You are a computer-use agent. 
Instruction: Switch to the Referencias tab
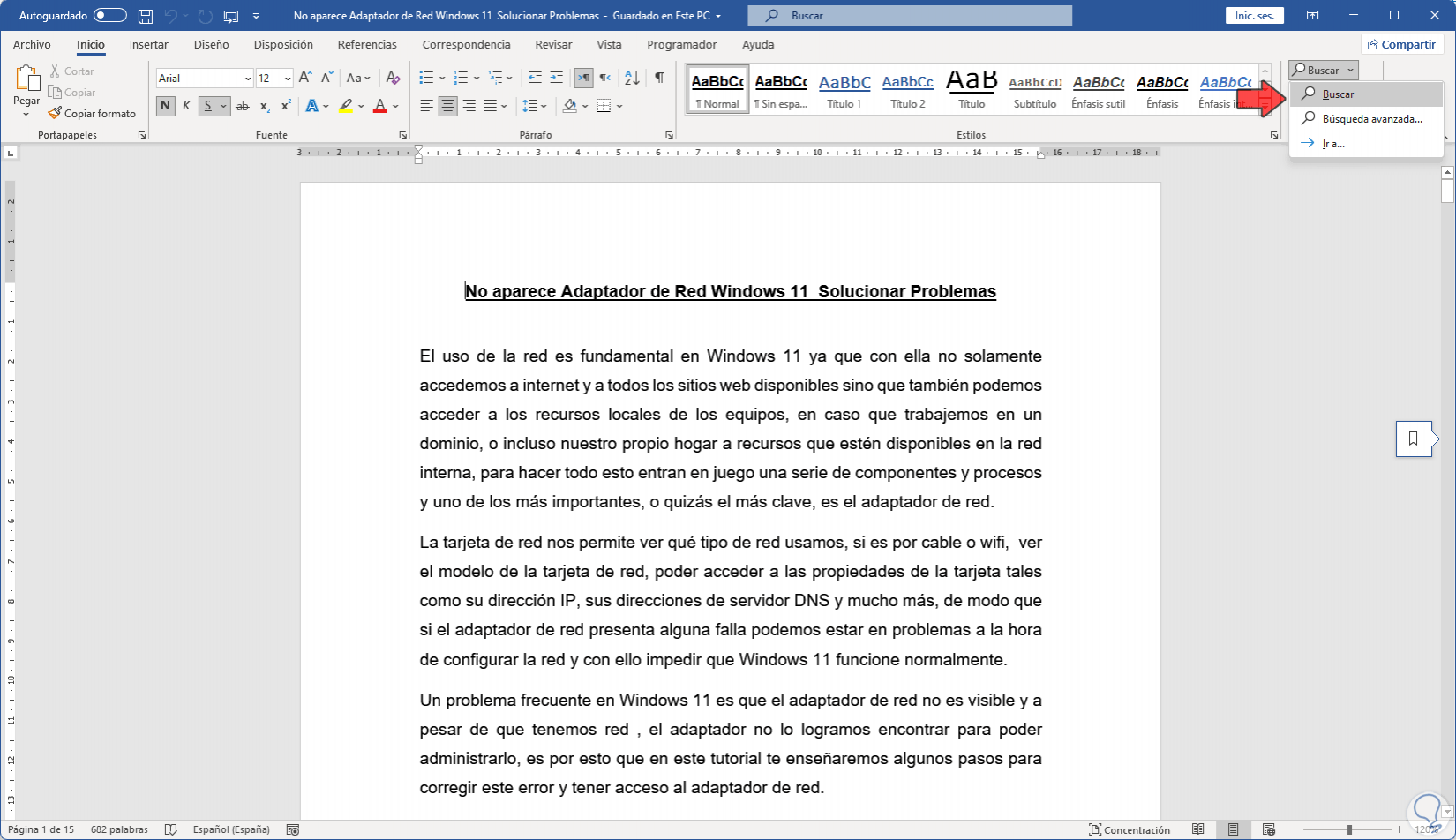(367, 44)
